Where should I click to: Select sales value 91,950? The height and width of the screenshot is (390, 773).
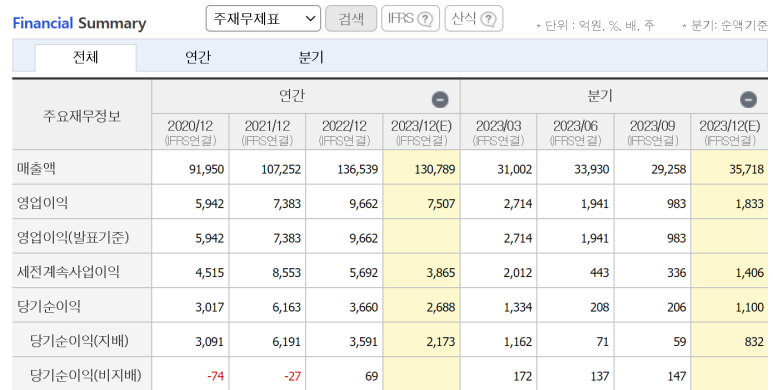(206, 169)
